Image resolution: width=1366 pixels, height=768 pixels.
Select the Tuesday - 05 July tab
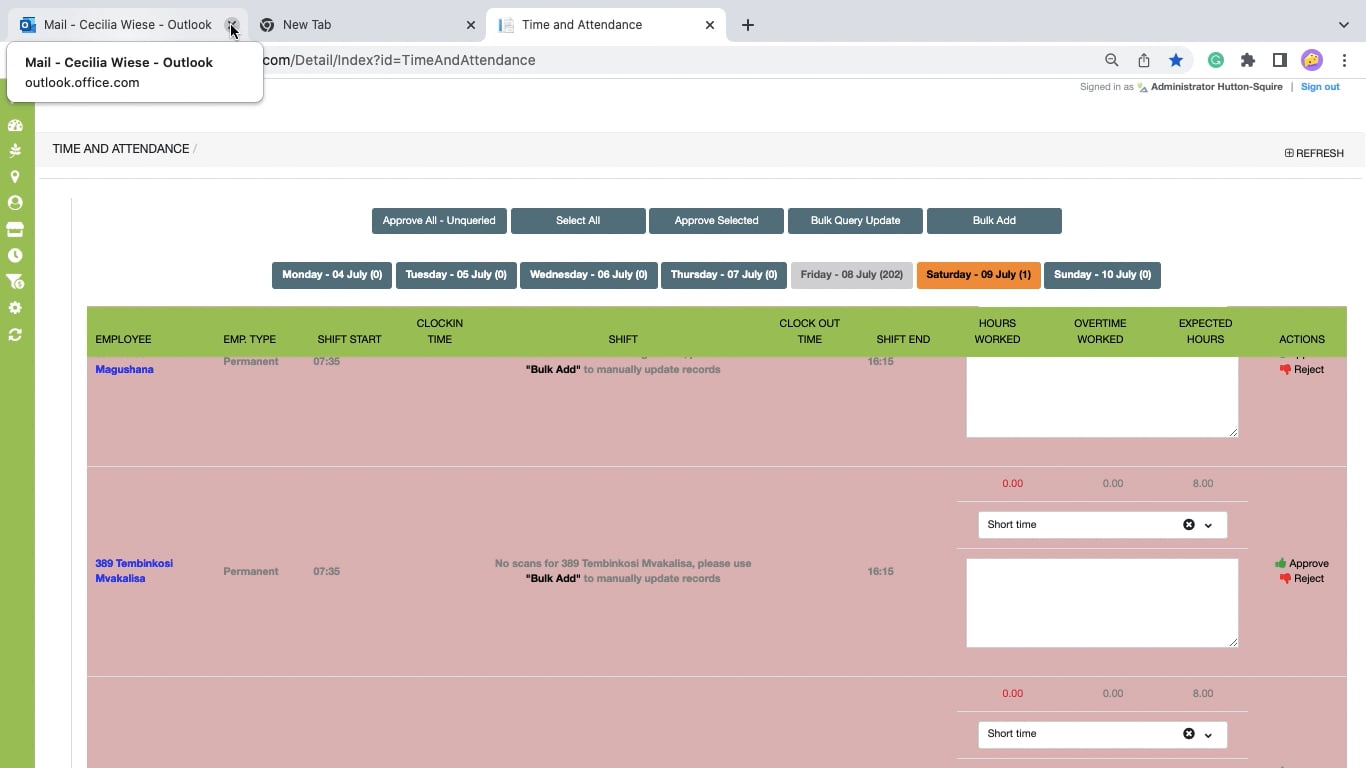tap(456, 275)
